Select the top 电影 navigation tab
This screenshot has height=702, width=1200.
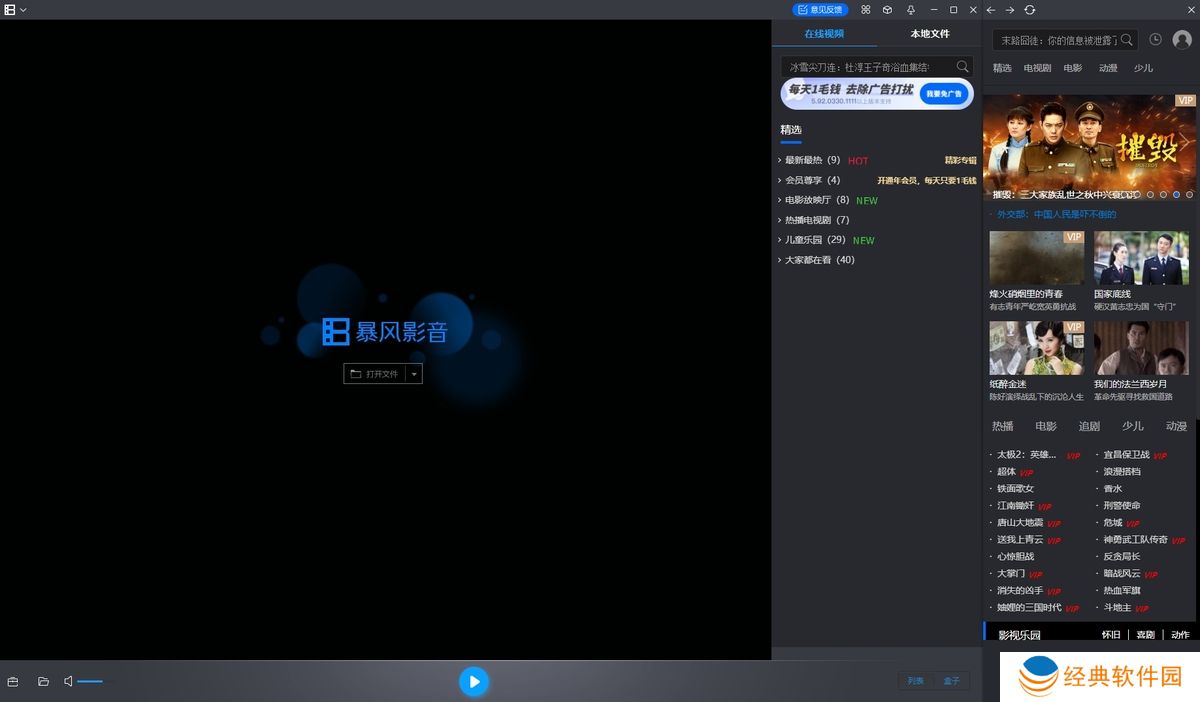point(1073,68)
